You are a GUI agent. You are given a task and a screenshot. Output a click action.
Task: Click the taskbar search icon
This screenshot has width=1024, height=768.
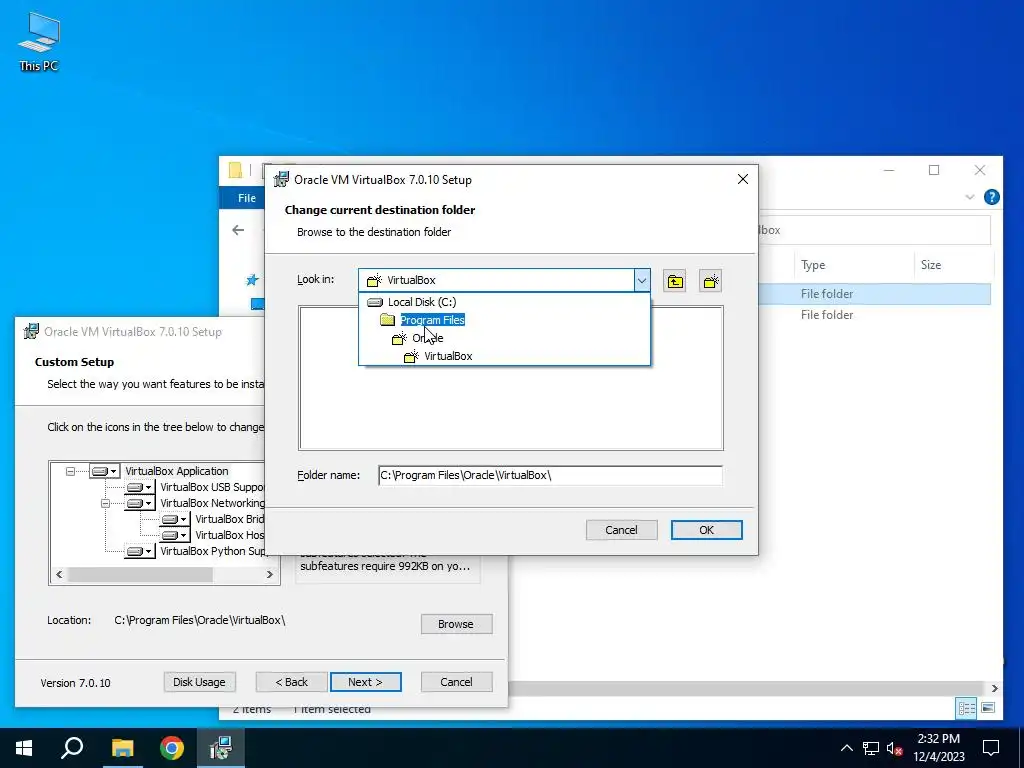tap(72, 748)
